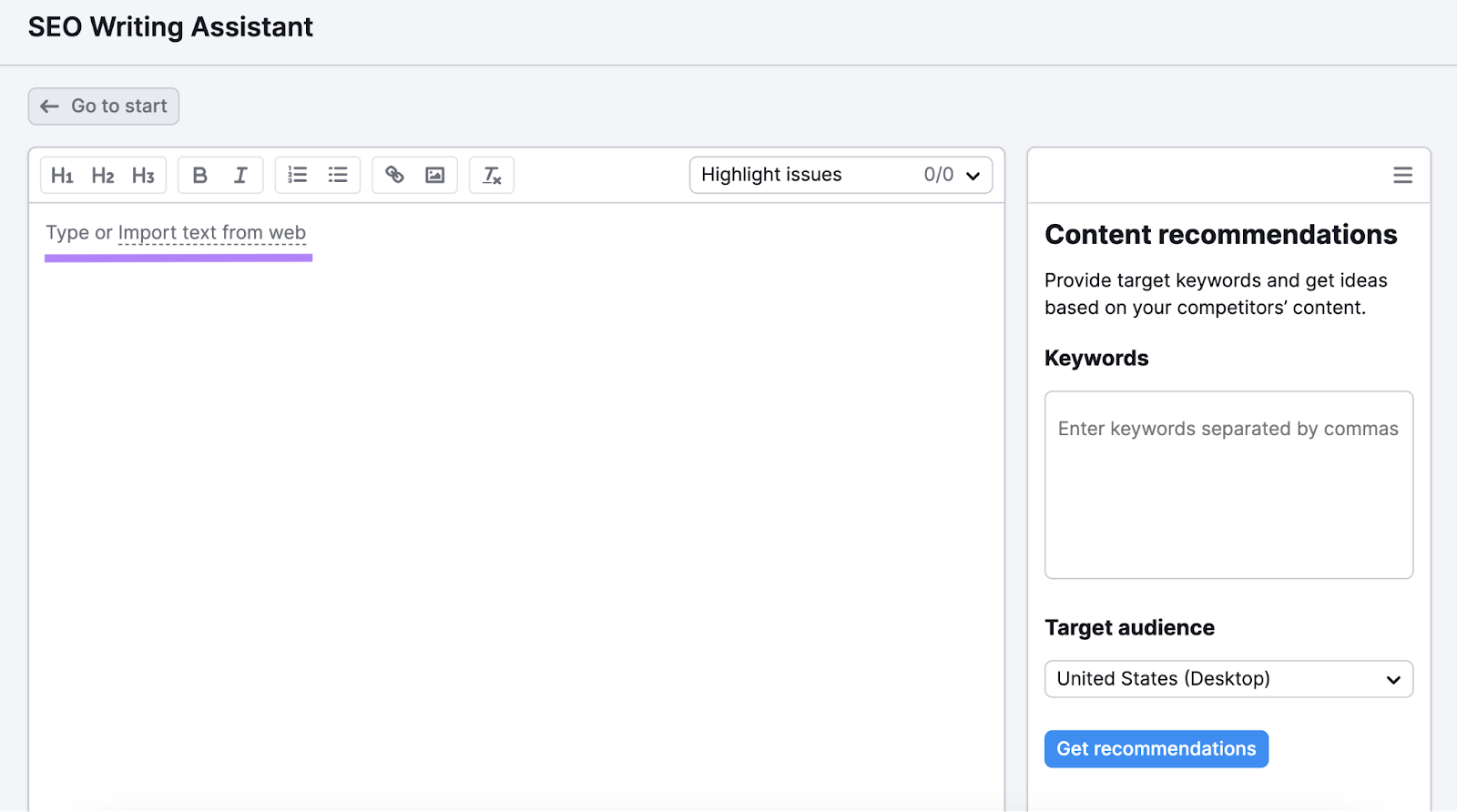1457x812 pixels.
Task: Open the Highlight issues dropdown
Action: click(x=841, y=175)
